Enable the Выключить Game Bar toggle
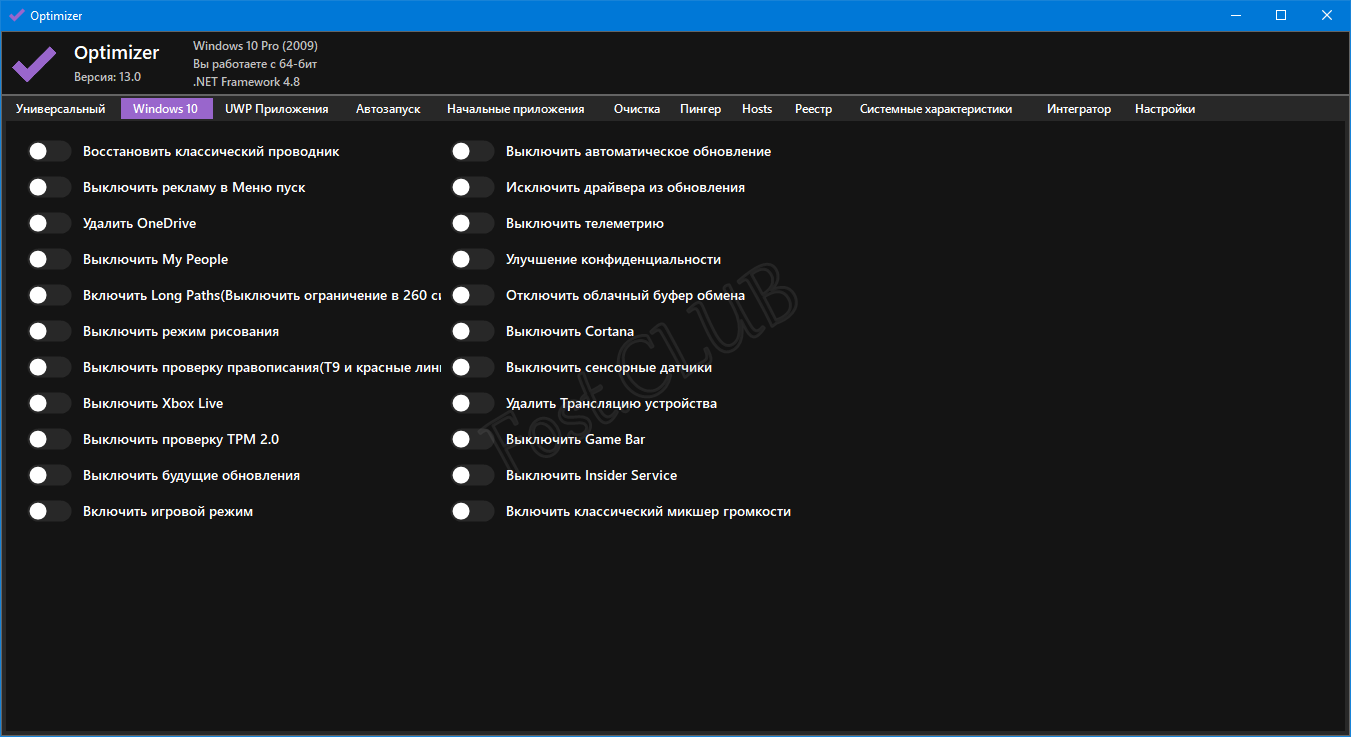This screenshot has height=737, width=1351. (x=473, y=439)
